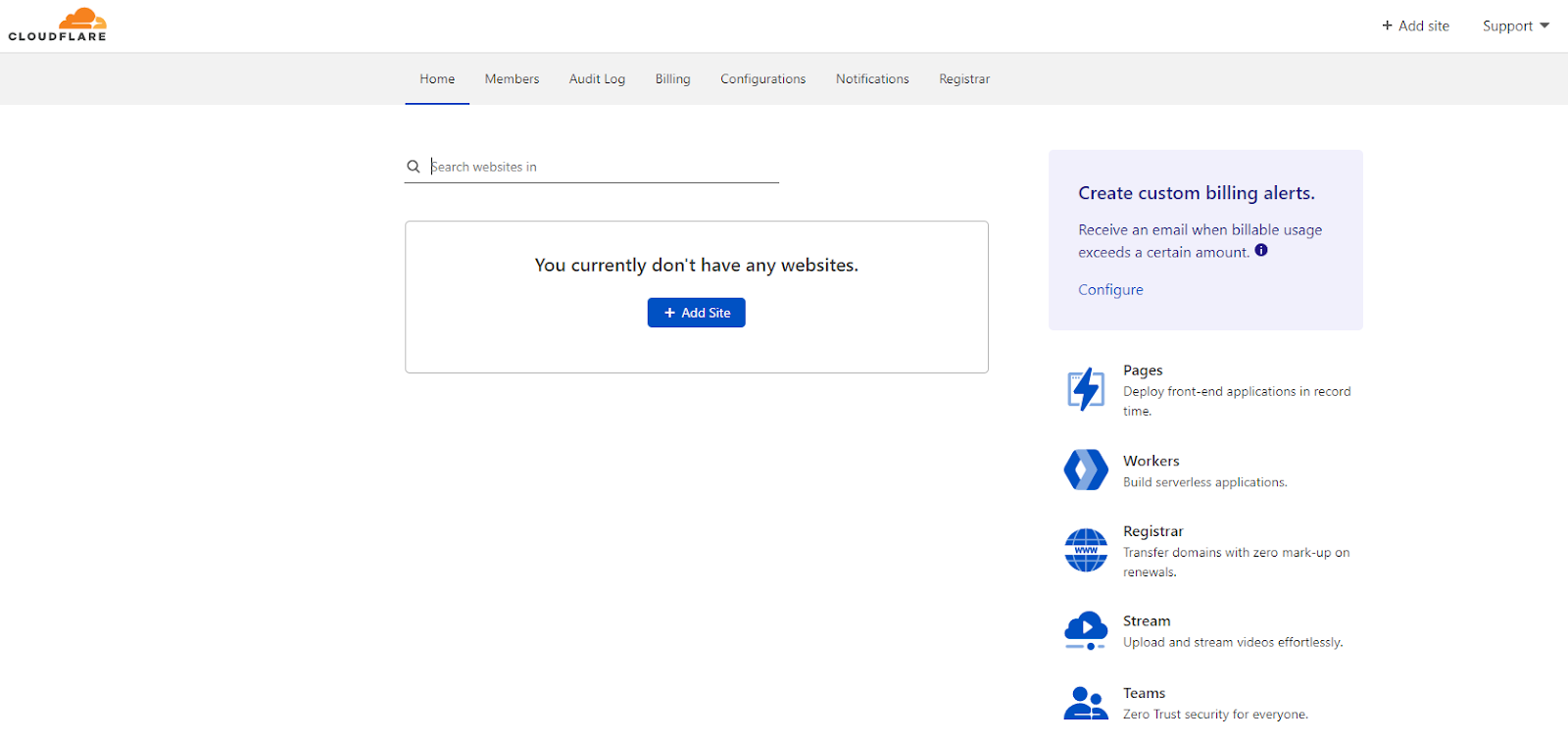
Task: Open Stream via its cloud play icon
Action: coord(1086,630)
